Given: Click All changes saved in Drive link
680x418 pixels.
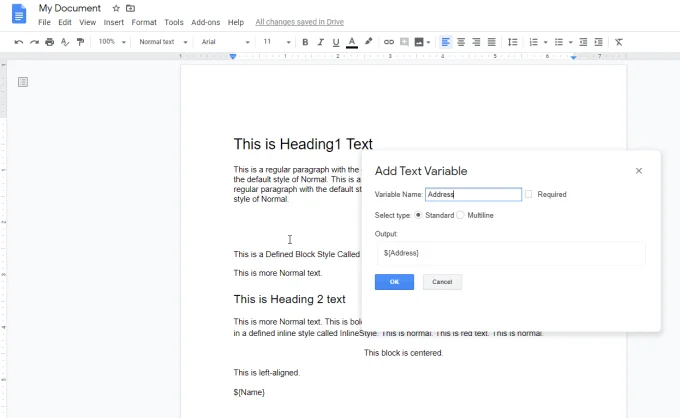Looking at the screenshot, I should click(x=300, y=22).
